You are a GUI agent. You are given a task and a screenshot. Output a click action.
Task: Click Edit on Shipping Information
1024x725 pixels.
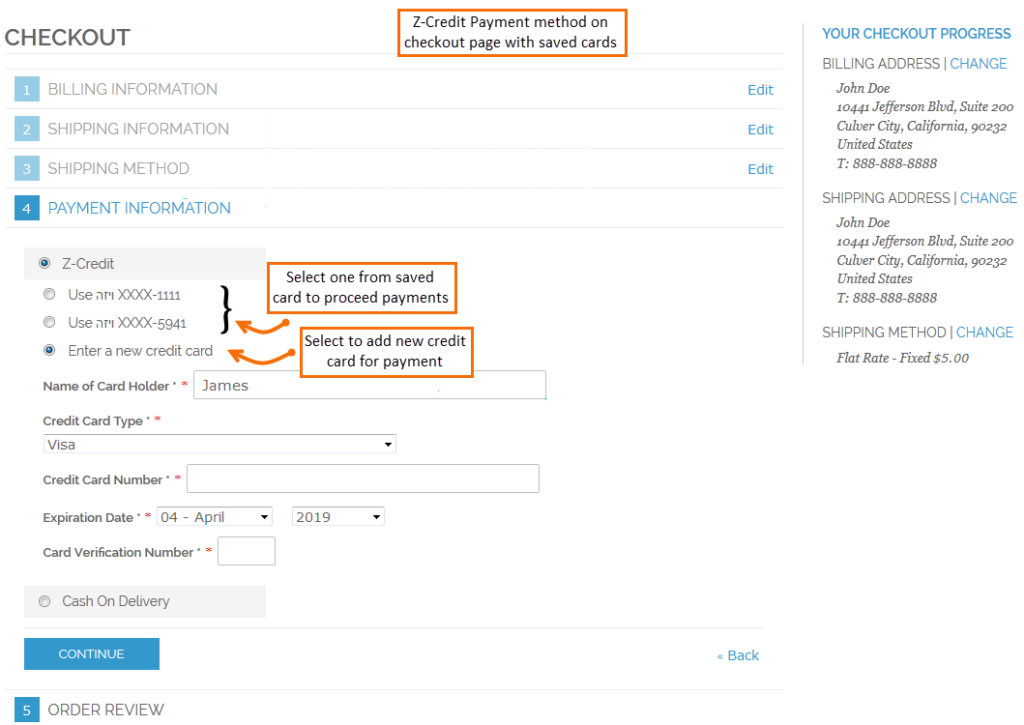pyautogui.click(x=760, y=129)
